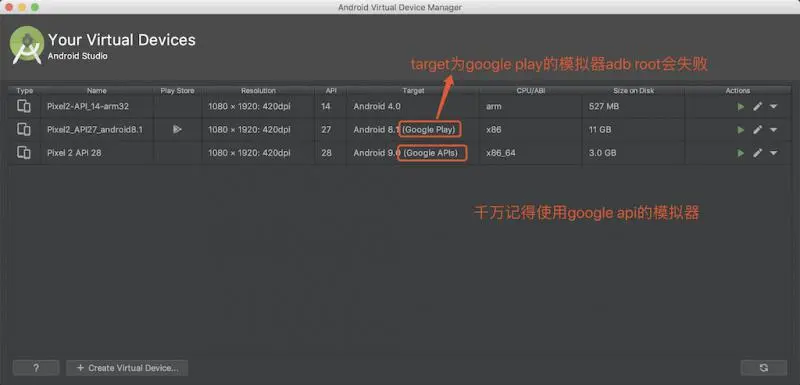Click the Android 9.0 (Google APIs) target cell
The image size is (800, 385).
point(413,153)
